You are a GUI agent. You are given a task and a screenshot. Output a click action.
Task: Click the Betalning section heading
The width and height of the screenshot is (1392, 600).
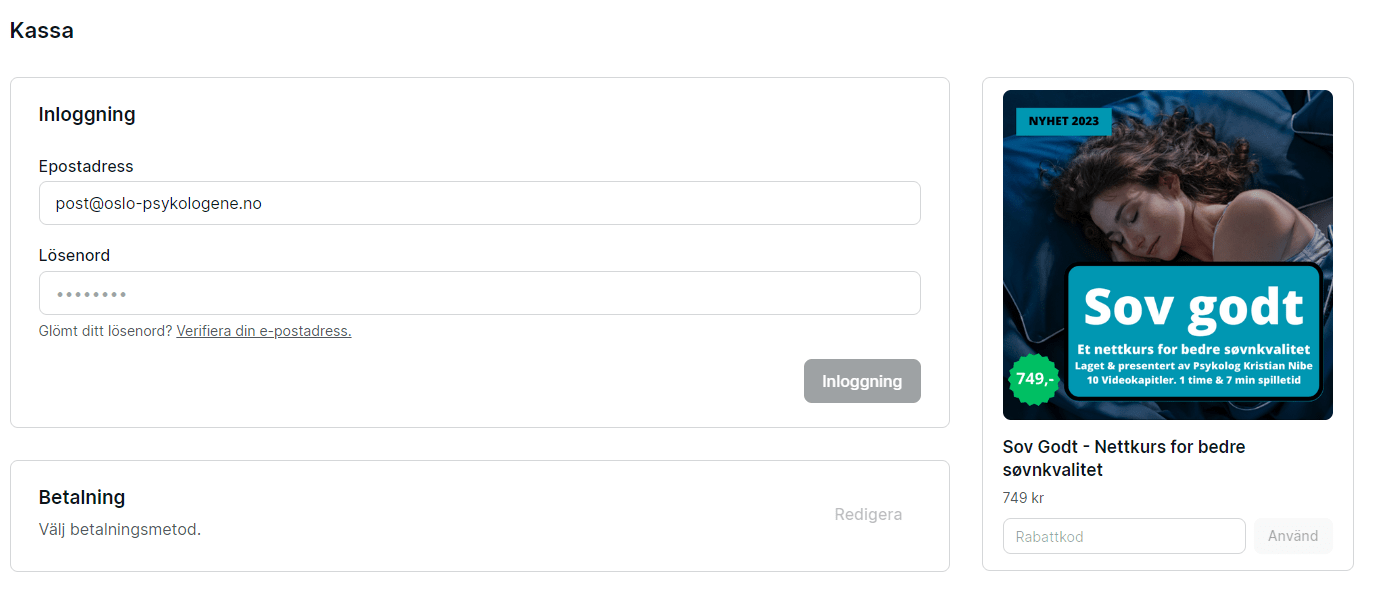tap(82, 497)
